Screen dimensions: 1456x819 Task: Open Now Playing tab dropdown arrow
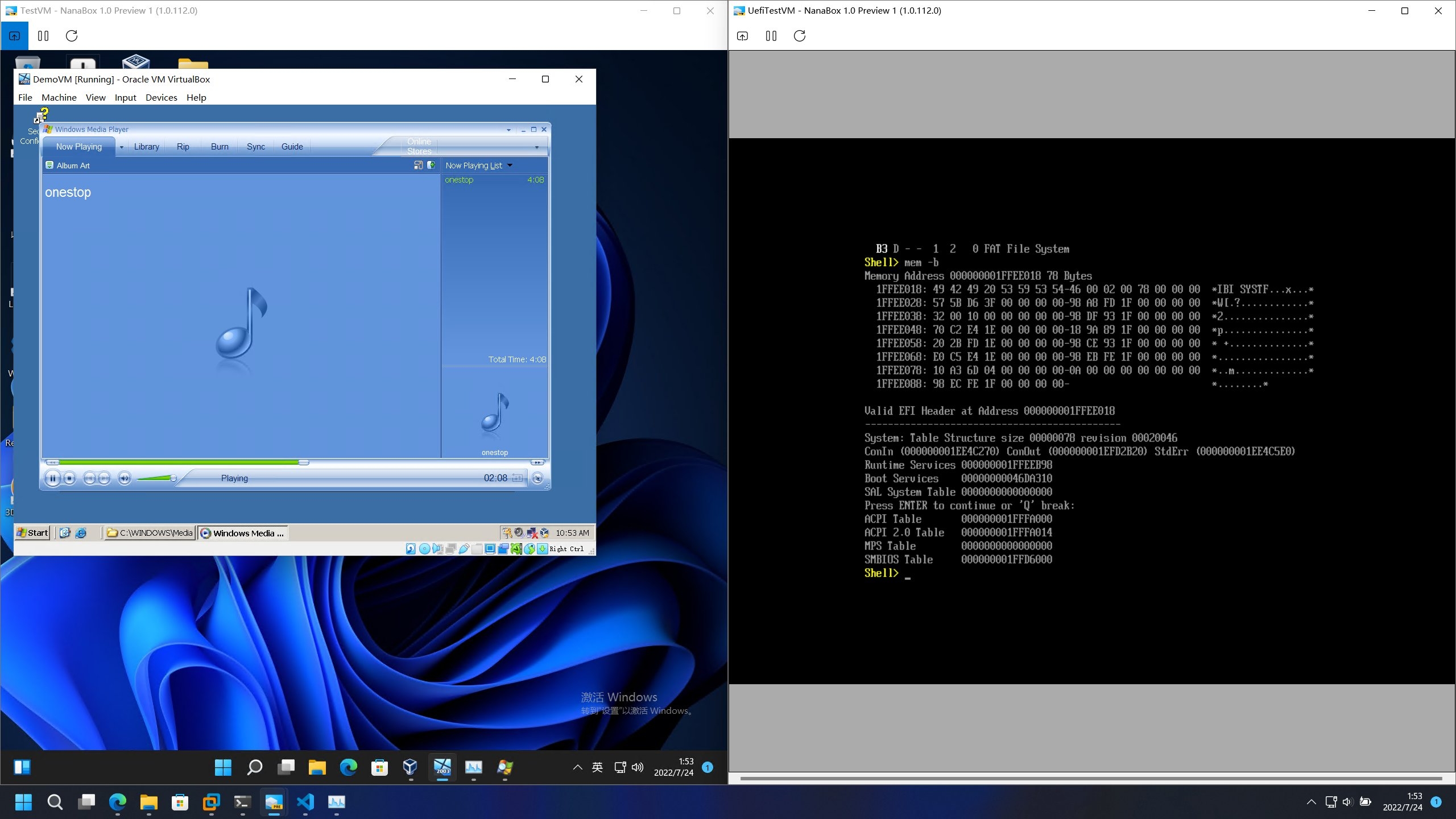121,147
